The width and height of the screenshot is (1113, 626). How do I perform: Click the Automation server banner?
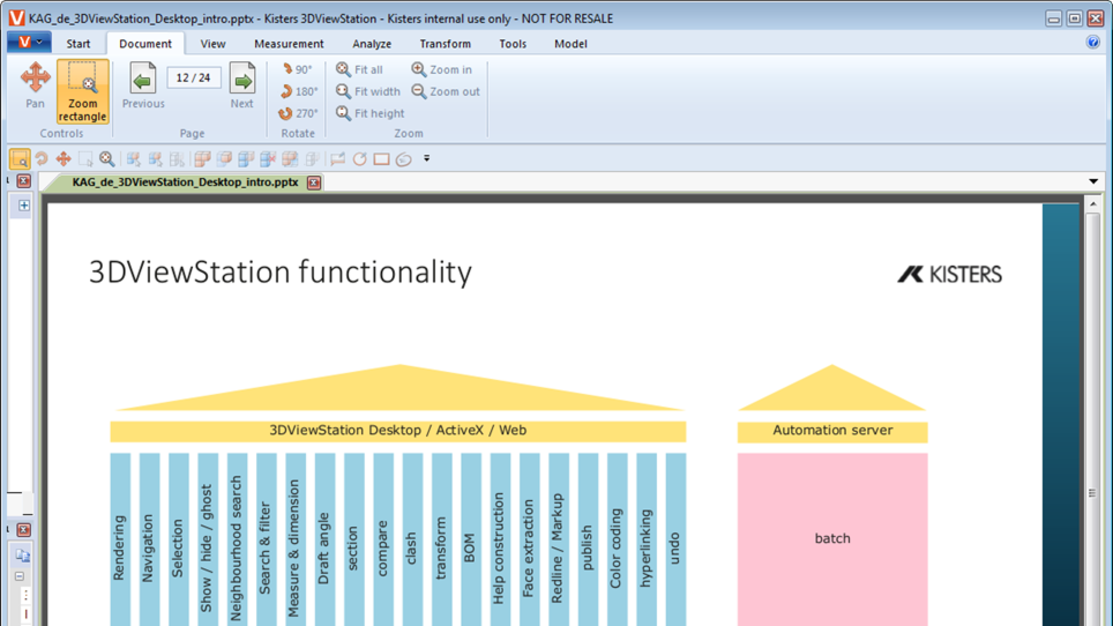tap(833, 431)
